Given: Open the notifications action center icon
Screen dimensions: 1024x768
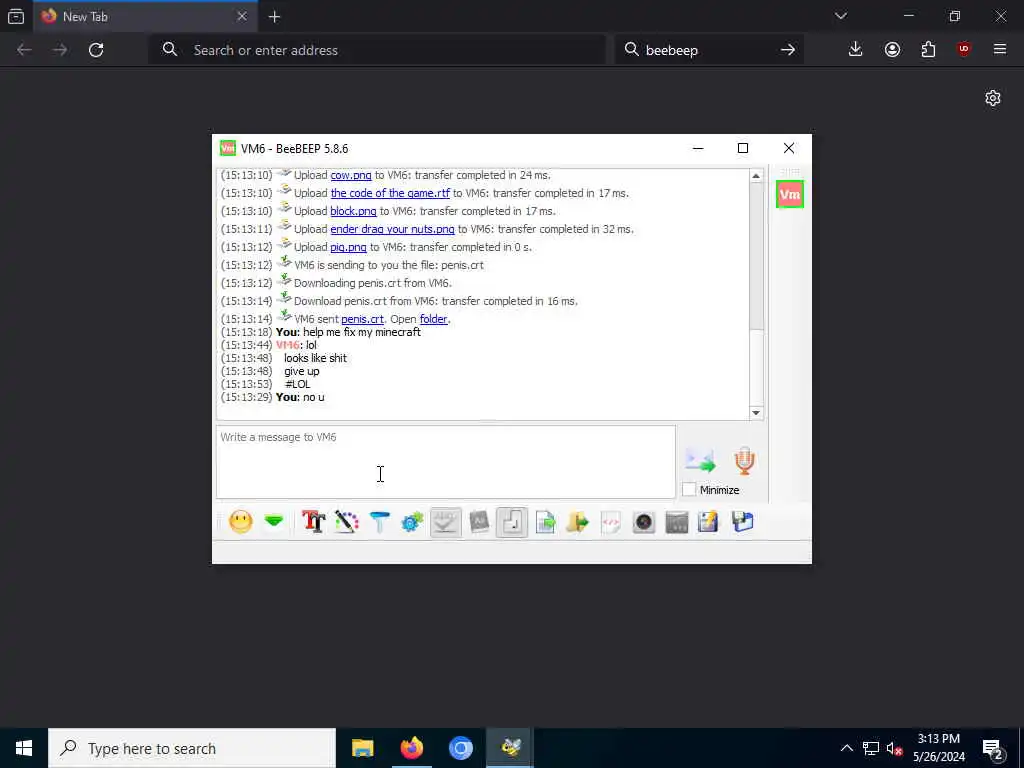Looking at the screenshot, I should [x=993, y=749].
